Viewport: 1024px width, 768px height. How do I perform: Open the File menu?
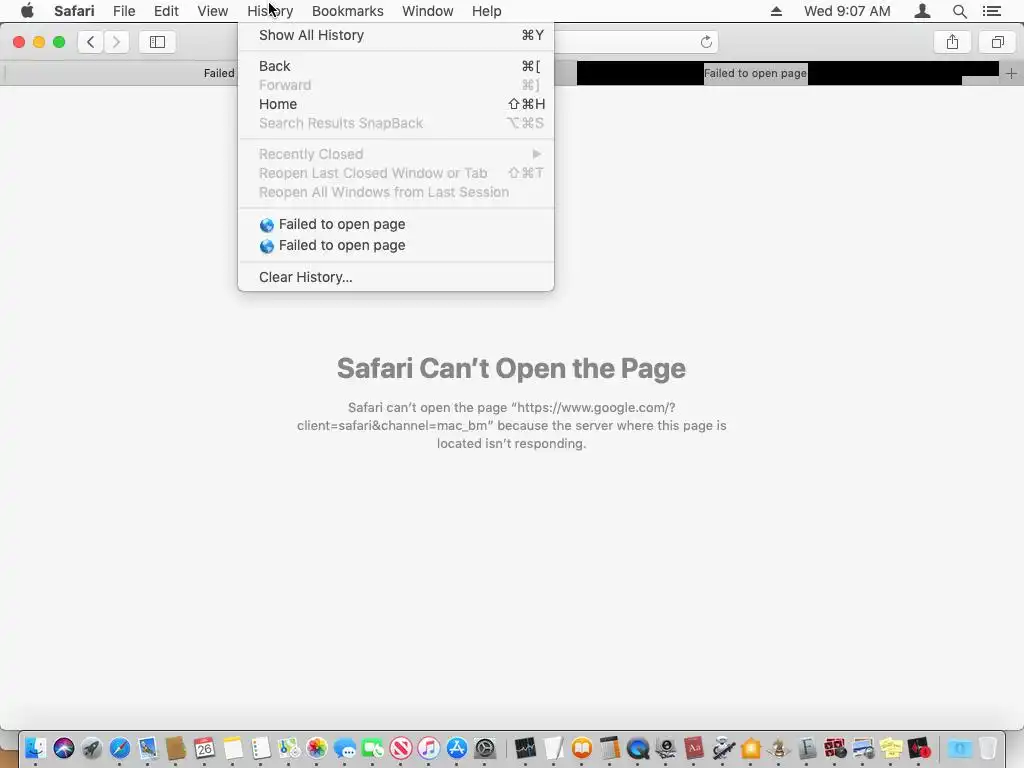pos(123,11)
